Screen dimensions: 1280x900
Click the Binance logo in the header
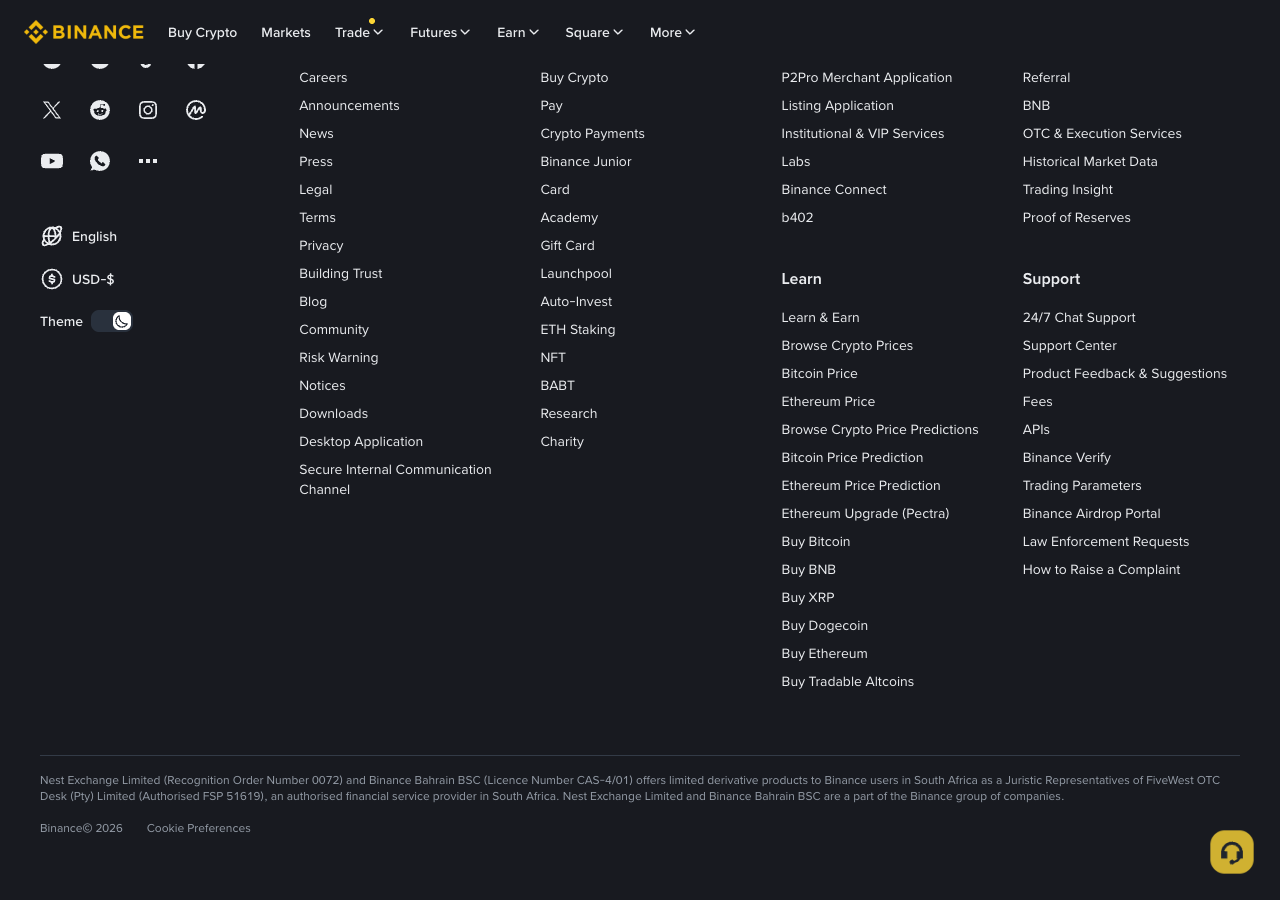[x=84, y=32]
